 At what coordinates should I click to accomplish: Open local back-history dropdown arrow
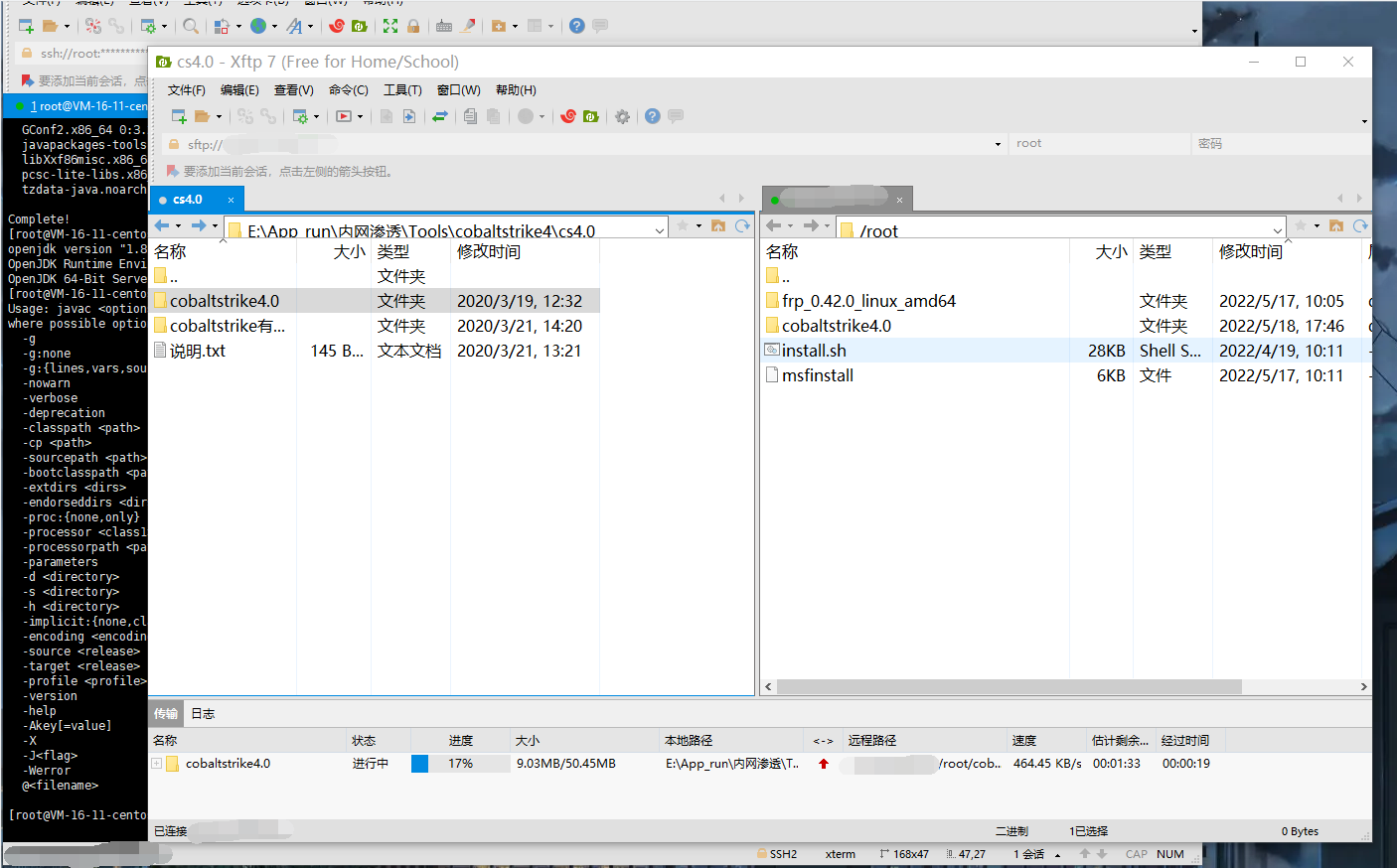178,225
